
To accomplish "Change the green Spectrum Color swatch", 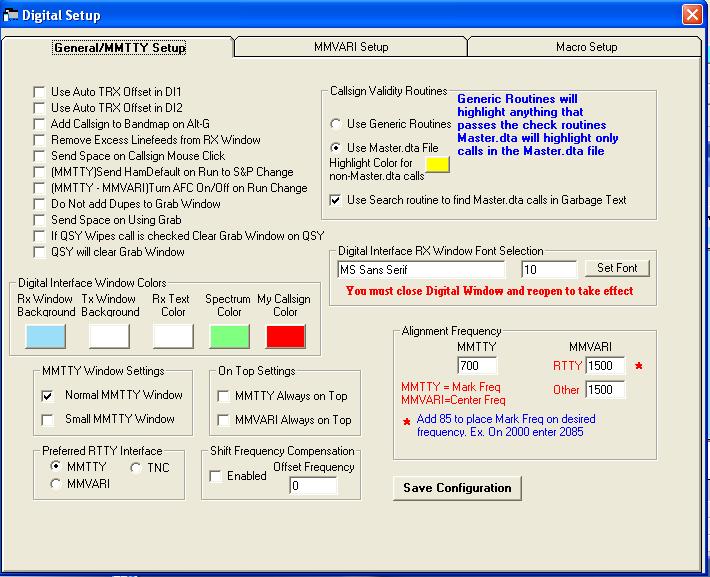I will point(230,337).
